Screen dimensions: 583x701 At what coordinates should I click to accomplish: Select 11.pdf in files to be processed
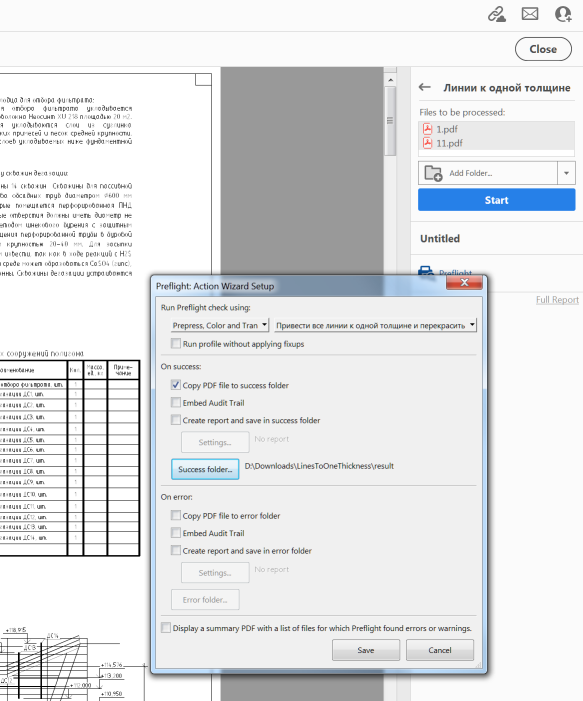point(496,143)
